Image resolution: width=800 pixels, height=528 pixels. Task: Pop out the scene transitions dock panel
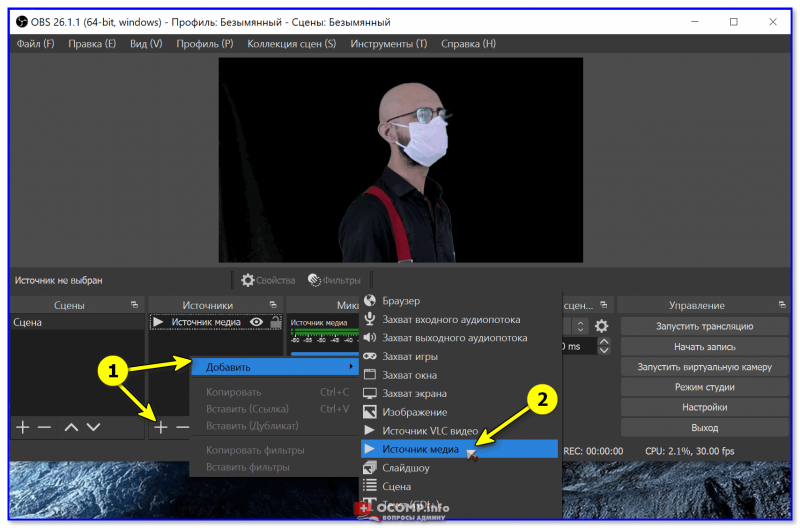[604, 305]
